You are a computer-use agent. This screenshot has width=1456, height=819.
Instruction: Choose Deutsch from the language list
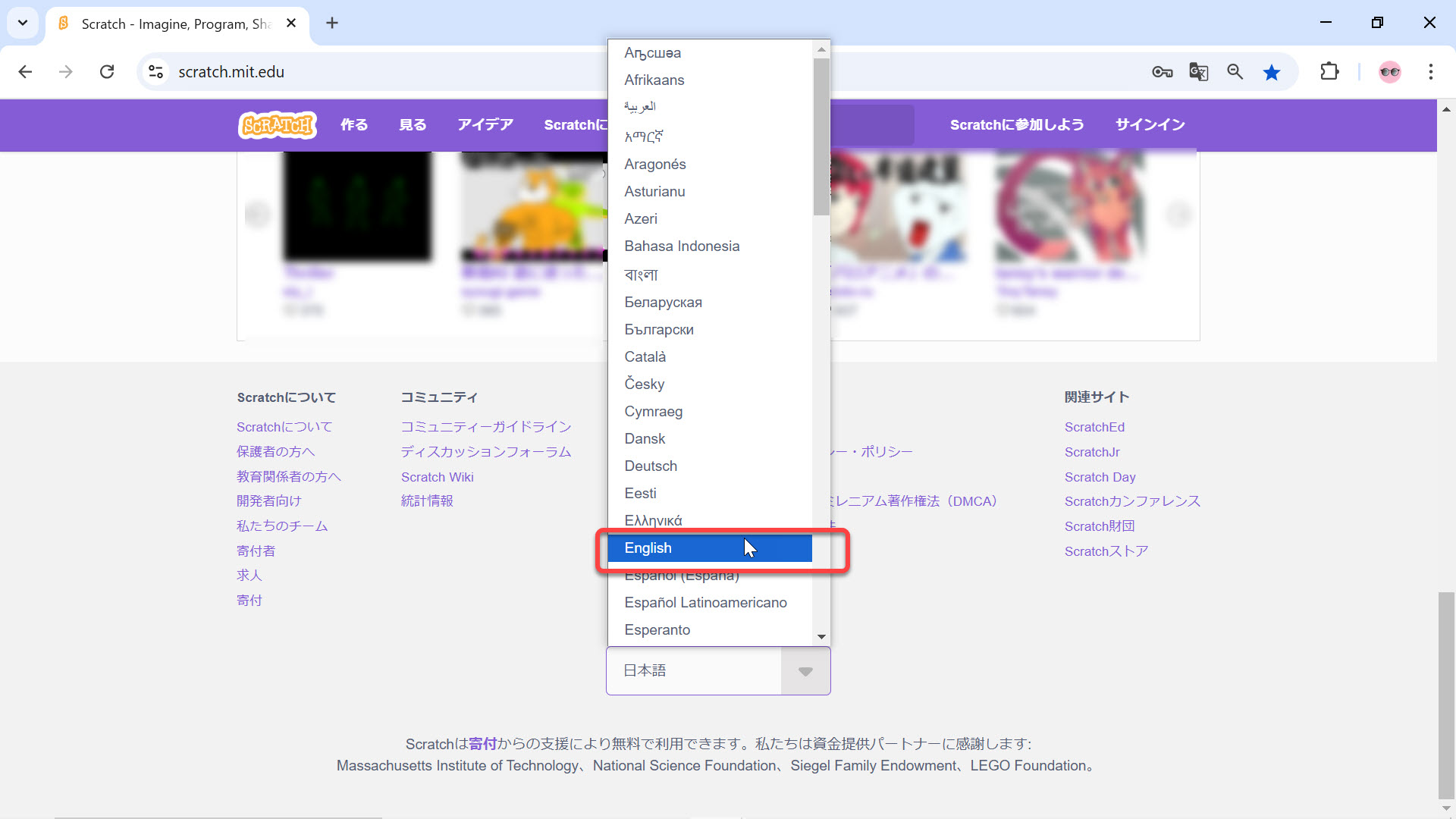[x=710, y=466]
